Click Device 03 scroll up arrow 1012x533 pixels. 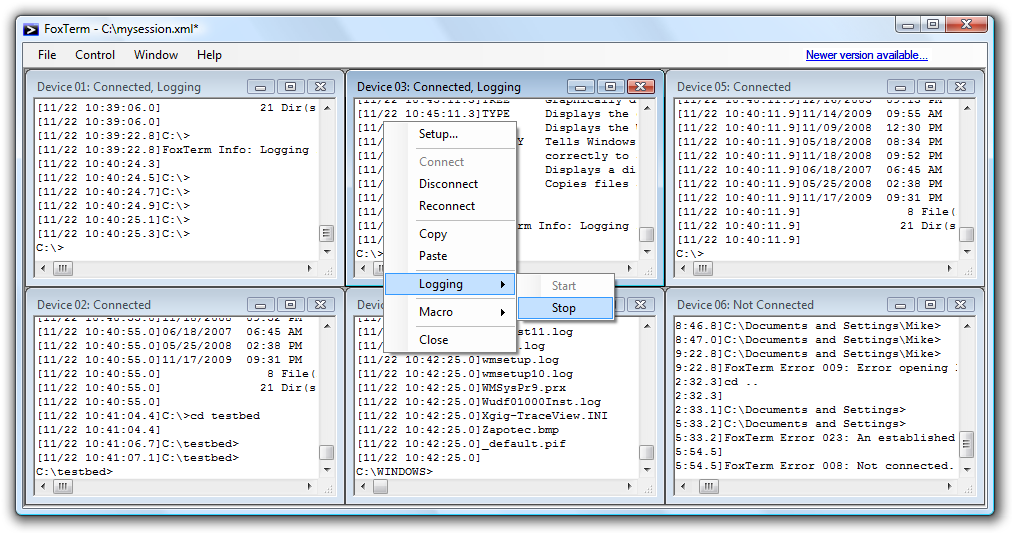coord(647,108)
